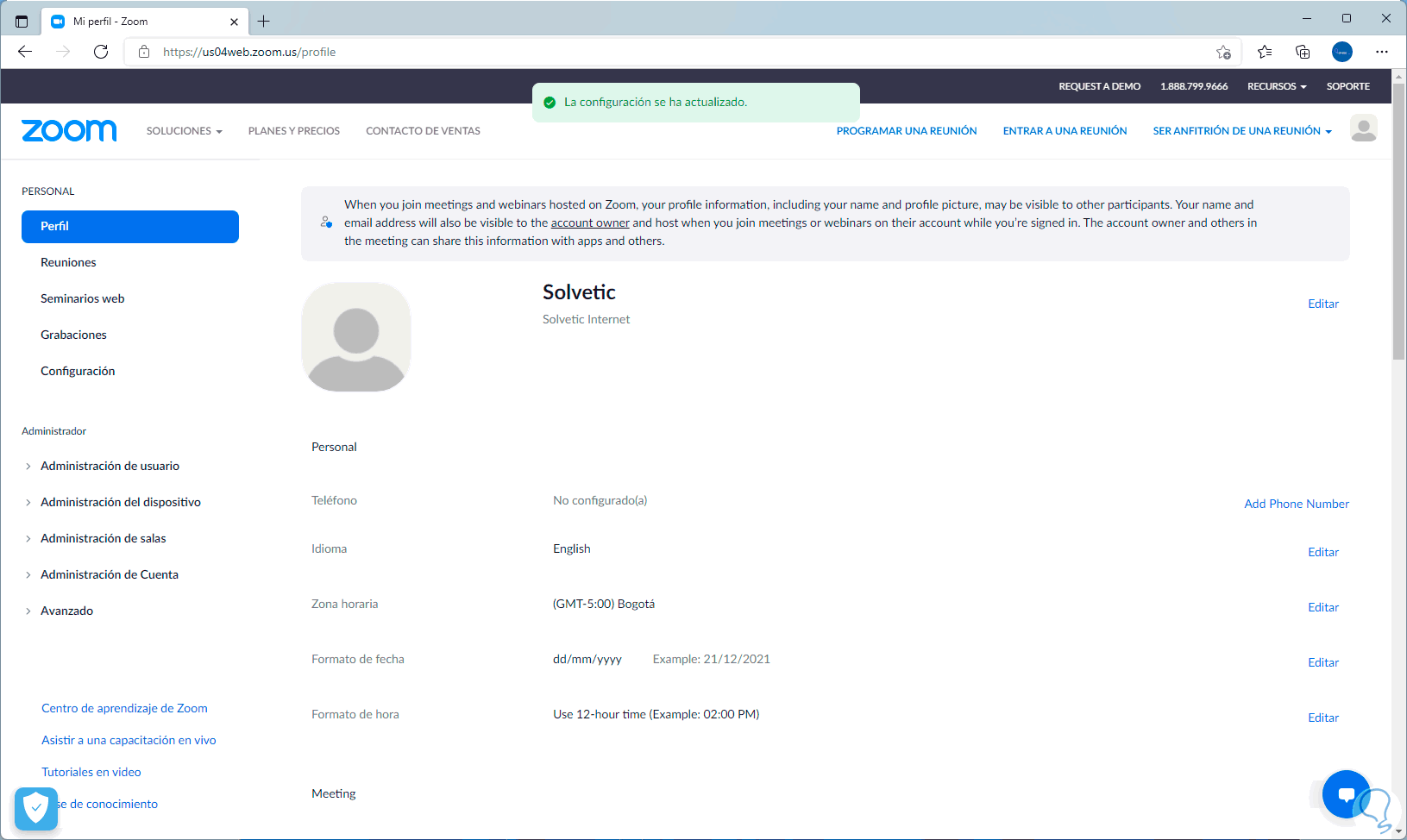Edit the Zona horaria setting
Viewport: 1407px width, 840px height.
click(x=1323, y=607)
